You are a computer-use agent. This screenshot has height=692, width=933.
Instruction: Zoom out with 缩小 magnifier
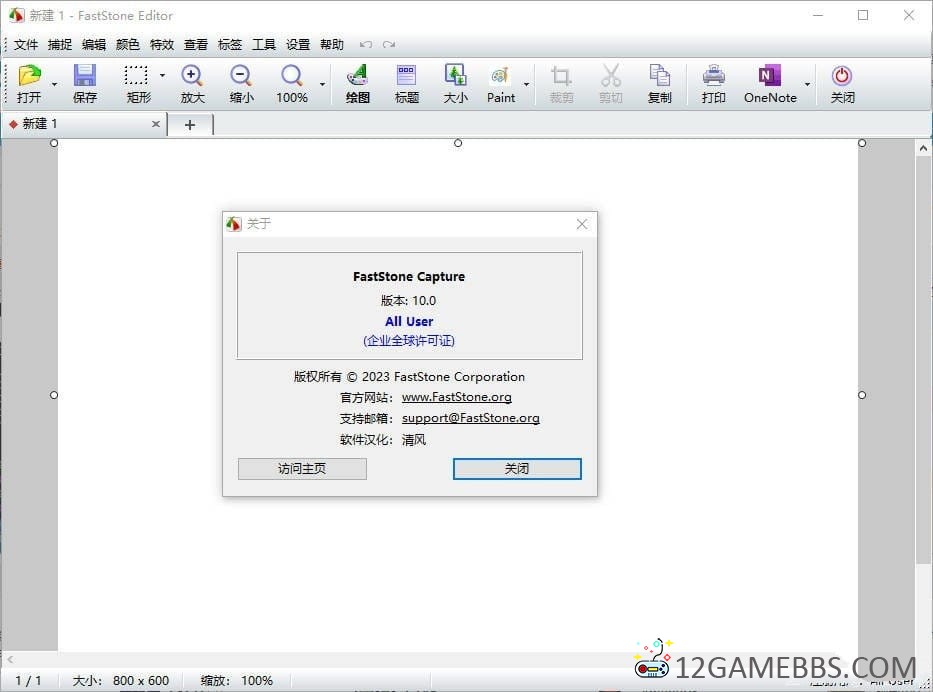[x=241, y=76]
